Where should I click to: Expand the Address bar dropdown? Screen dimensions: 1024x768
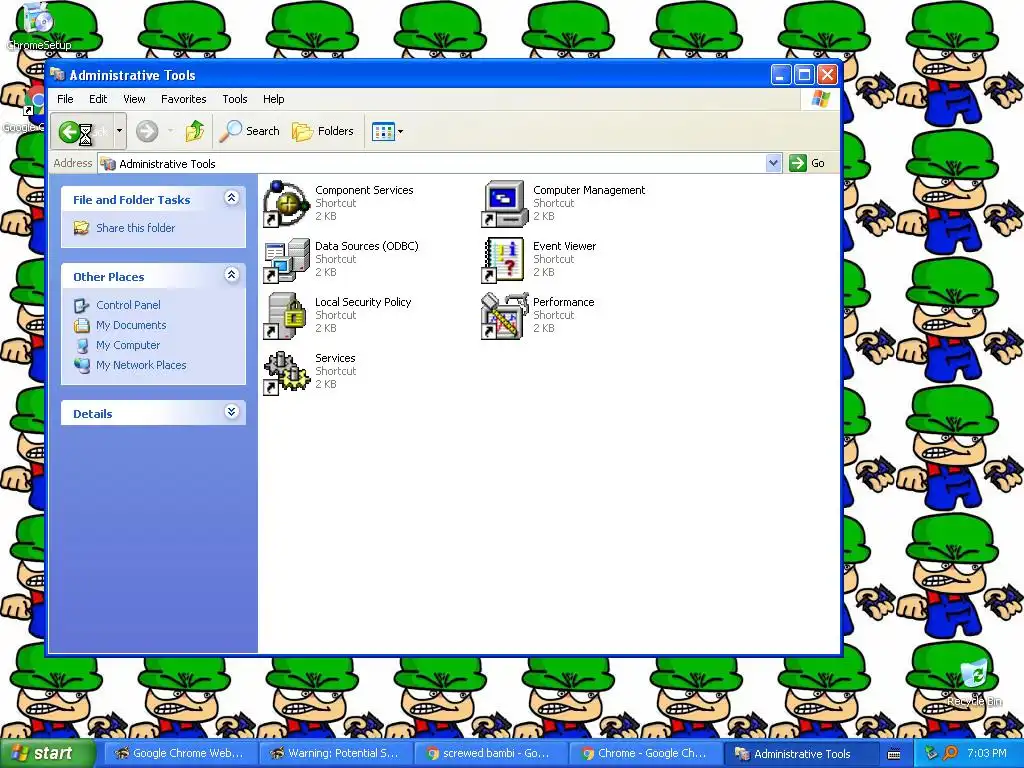(x=773, y=163)
